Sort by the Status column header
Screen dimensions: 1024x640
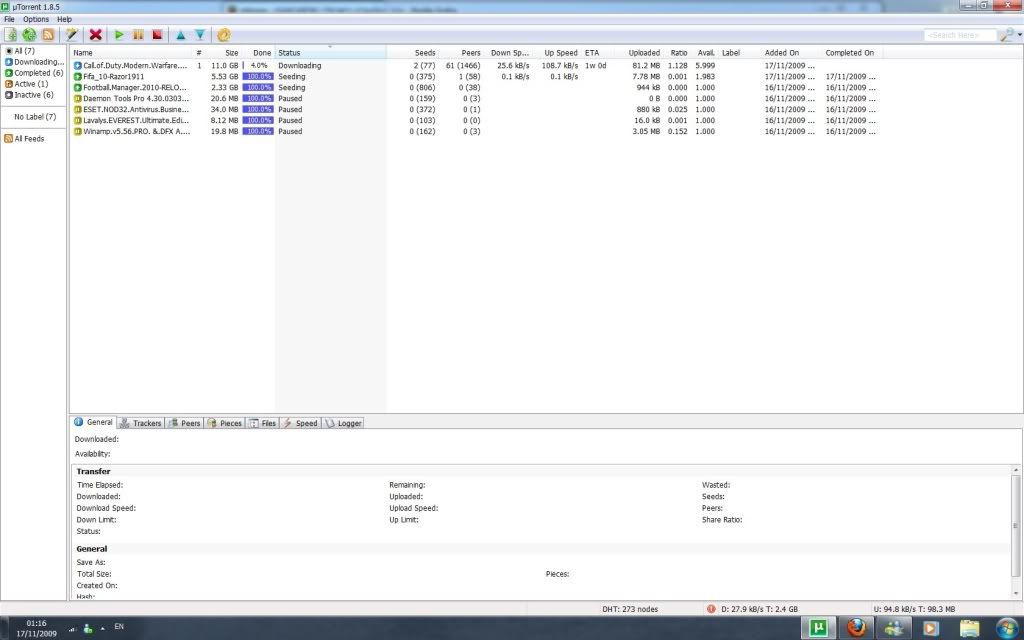tap(330, 53)
